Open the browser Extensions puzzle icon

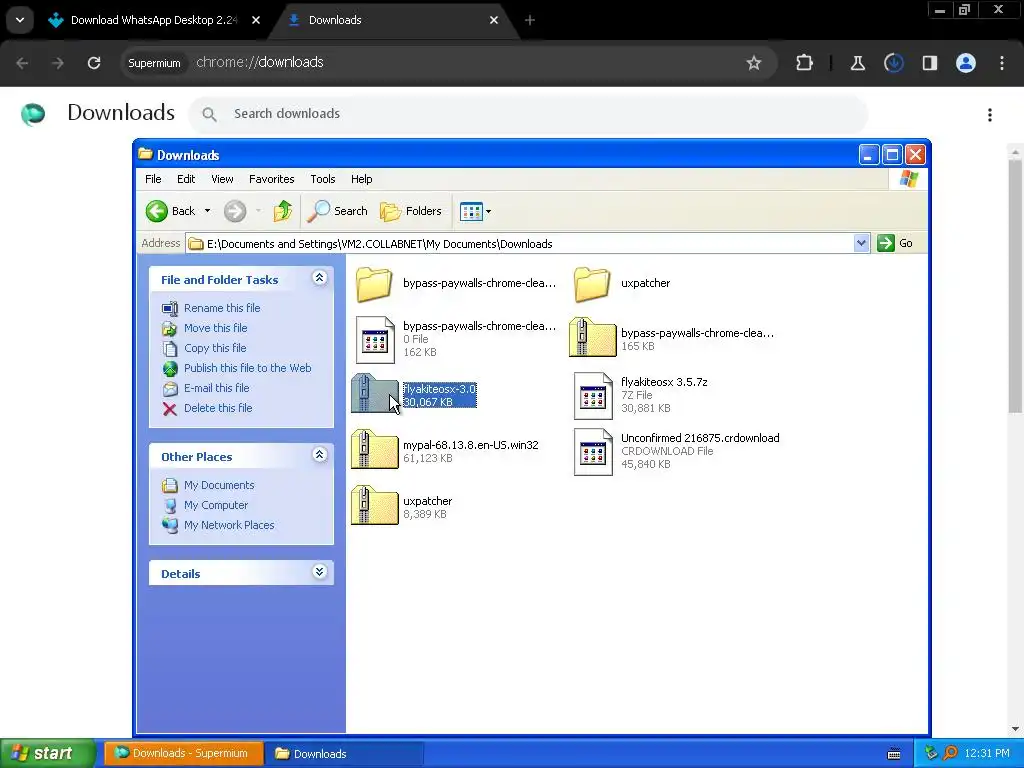tap(805, 63)
